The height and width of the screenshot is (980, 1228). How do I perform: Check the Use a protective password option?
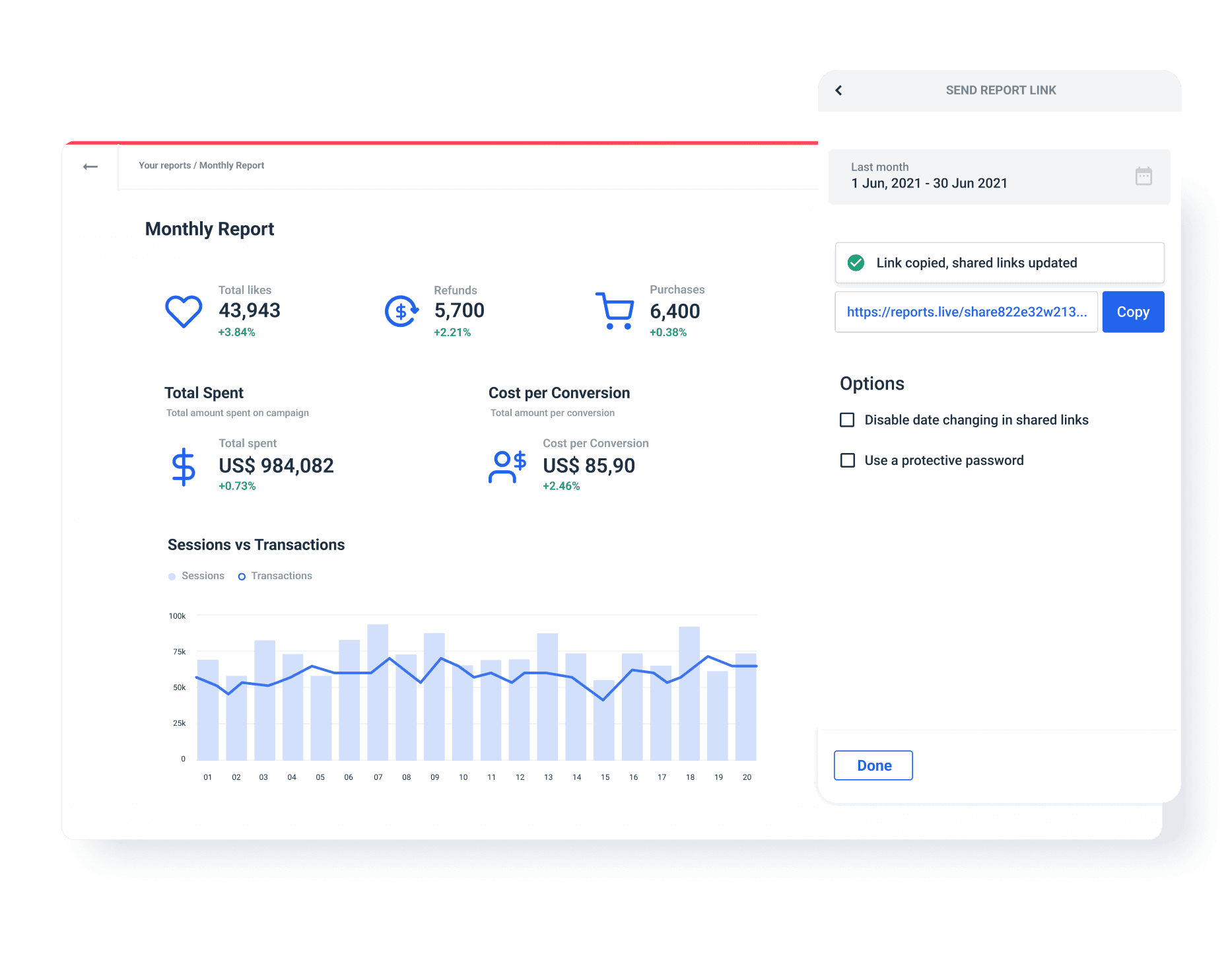846,460
